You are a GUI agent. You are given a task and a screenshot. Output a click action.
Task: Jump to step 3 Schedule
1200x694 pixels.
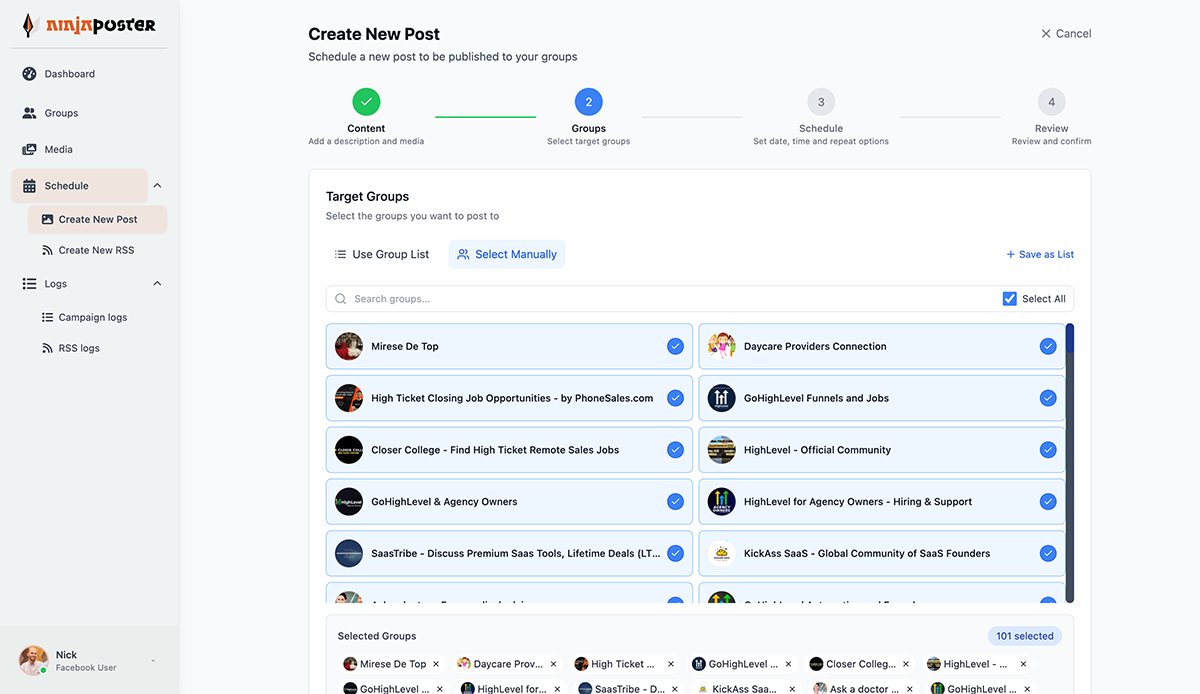point(821,102)
